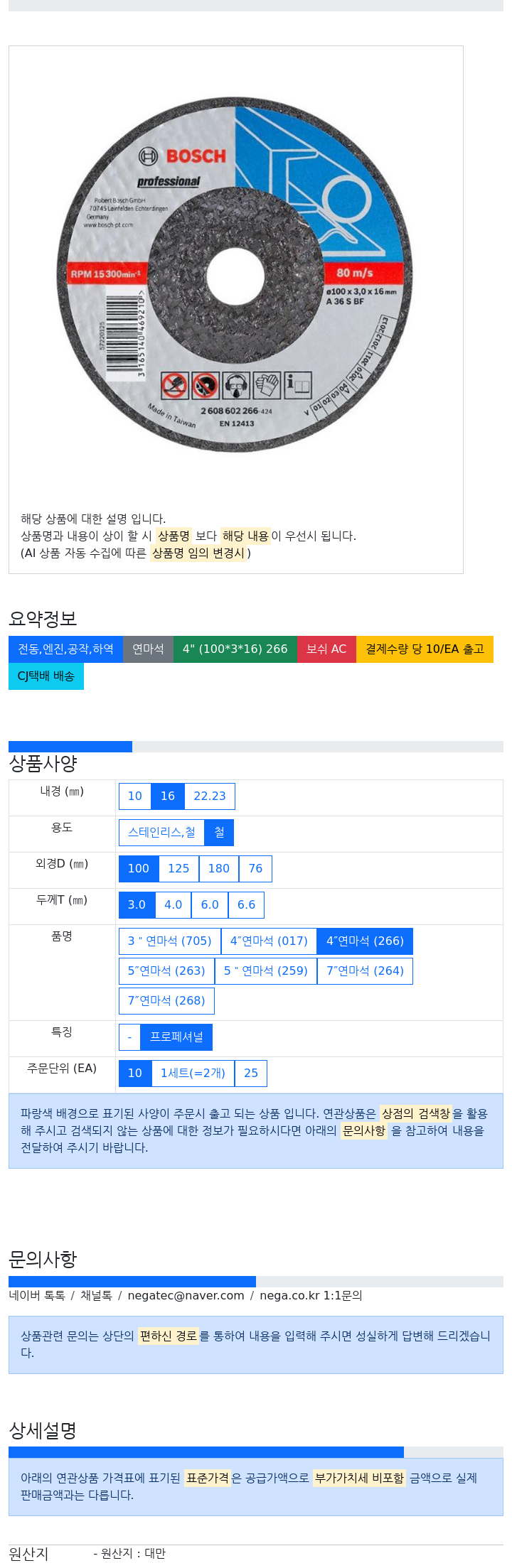
Task: Select outer diameter 180
Action: 219,869
